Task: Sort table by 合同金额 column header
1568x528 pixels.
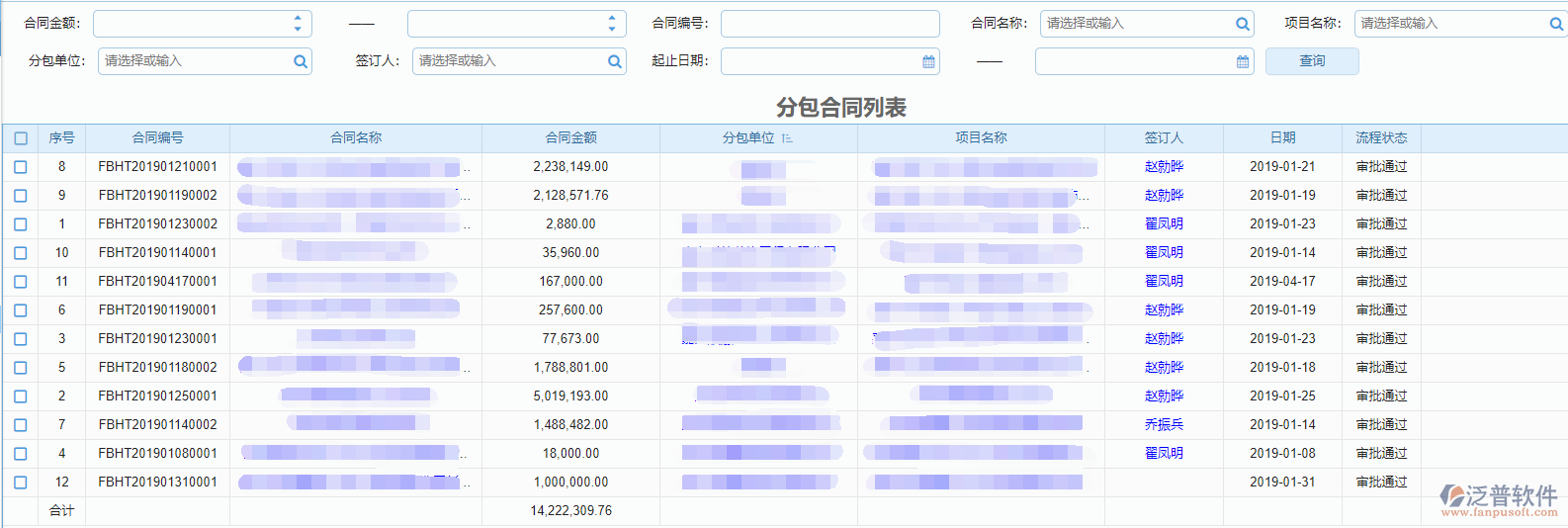Action: click(570, 138)
